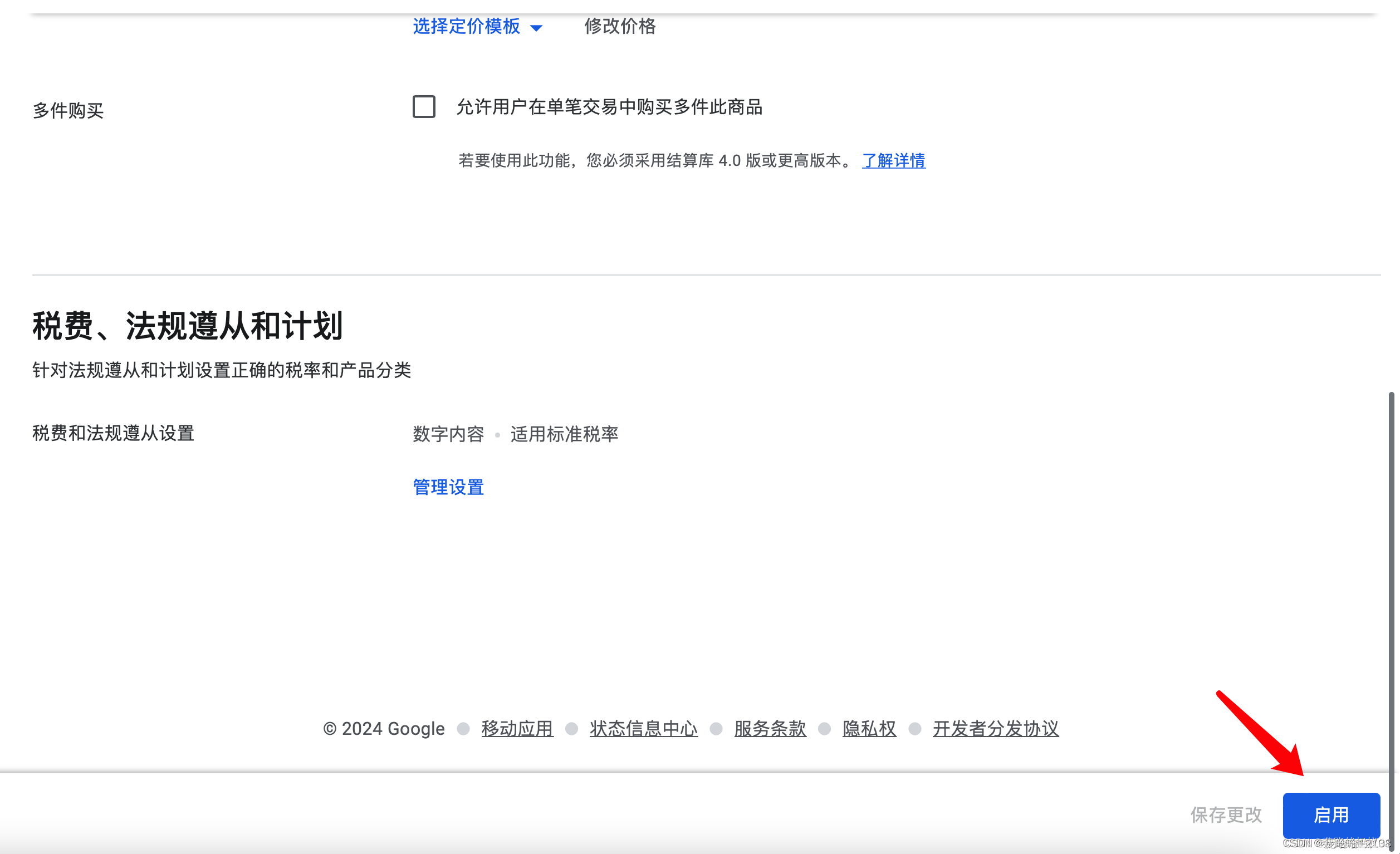Click the checkbox label 允许用户在单笔交易中购买多件此商品
Image resolution: width=1400 pixels, height=854 pixels.
609,107
